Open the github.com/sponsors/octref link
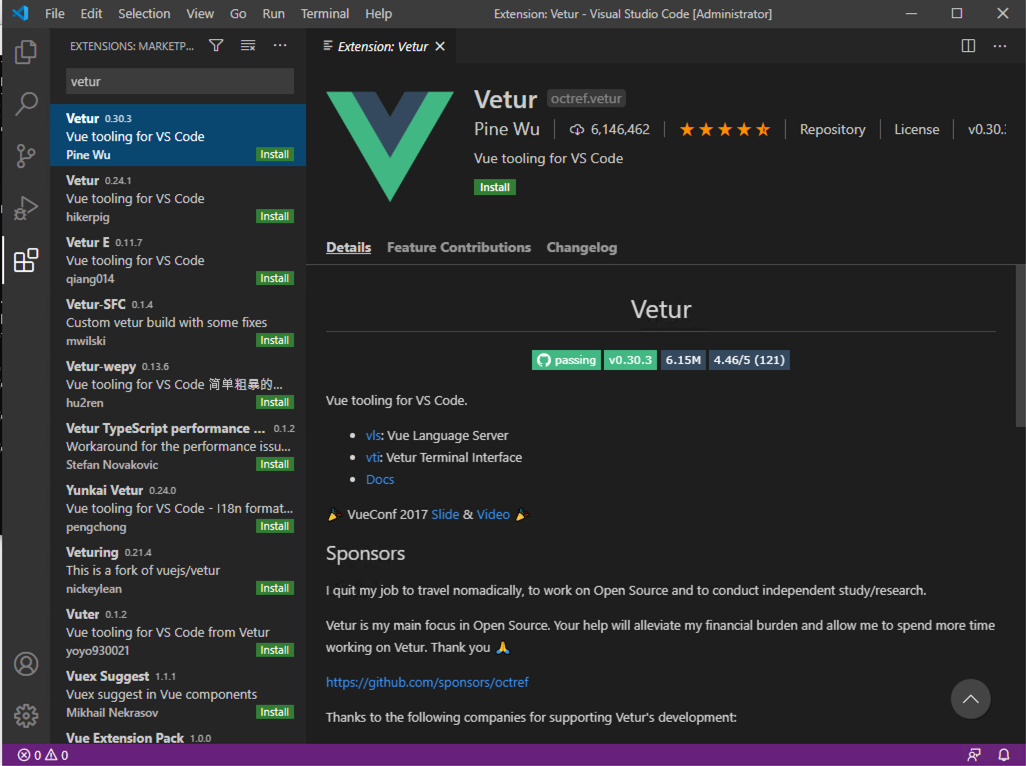This screenshot has height=766, width=1026. 427,682
